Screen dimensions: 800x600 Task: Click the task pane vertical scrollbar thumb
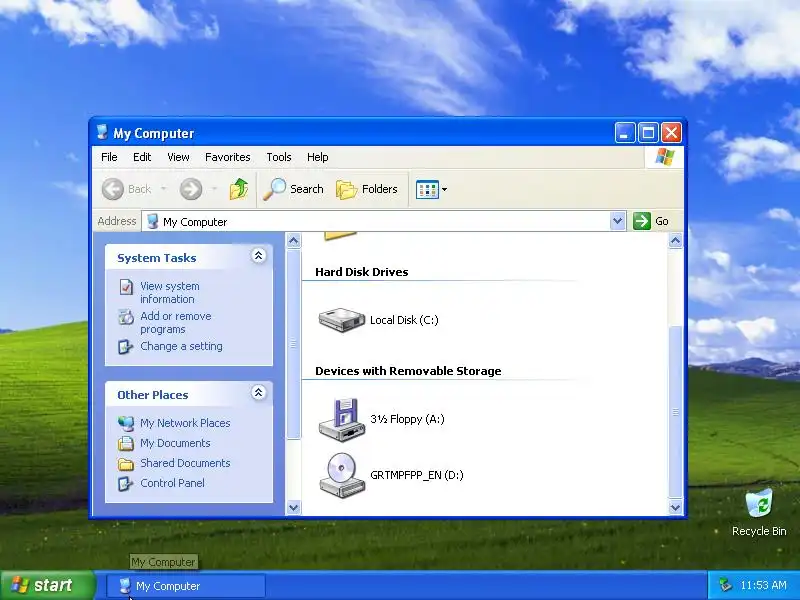(293, 343)
